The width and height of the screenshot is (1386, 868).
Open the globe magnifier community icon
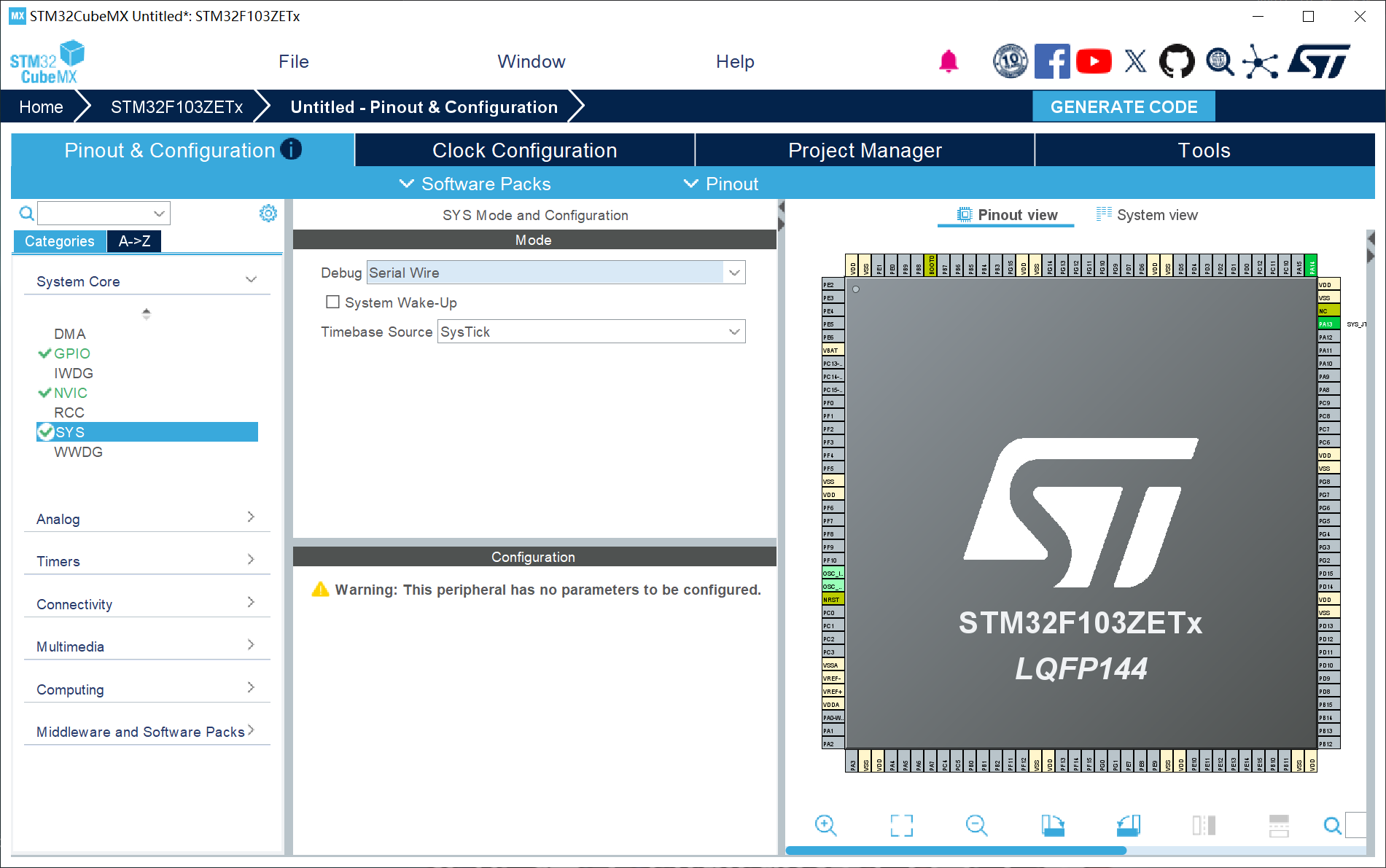[x=1219, y=61]
